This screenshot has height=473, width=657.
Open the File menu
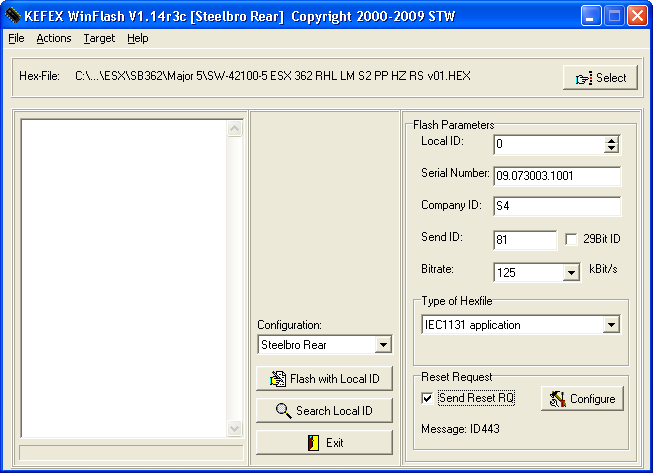pos(16,38)
